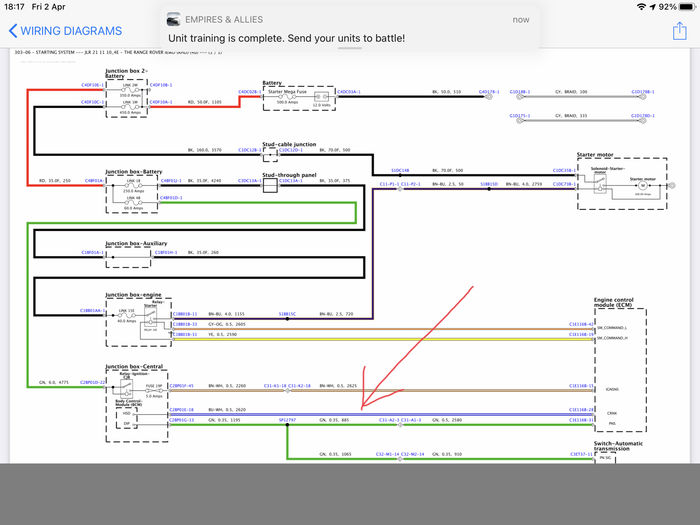Go back to Wiring Diagrams
This screenshot has height=525, width=700.
[x=65, y=31]
